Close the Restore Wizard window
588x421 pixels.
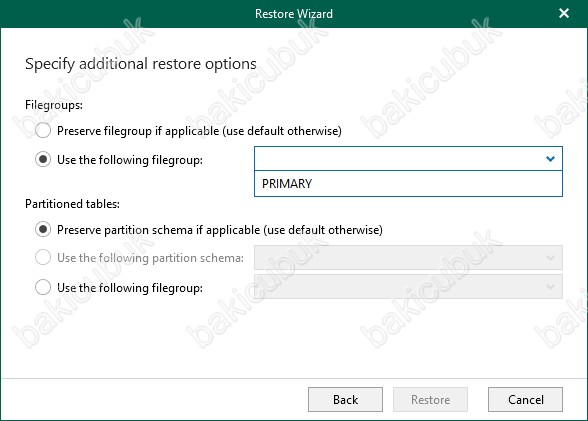564,13
